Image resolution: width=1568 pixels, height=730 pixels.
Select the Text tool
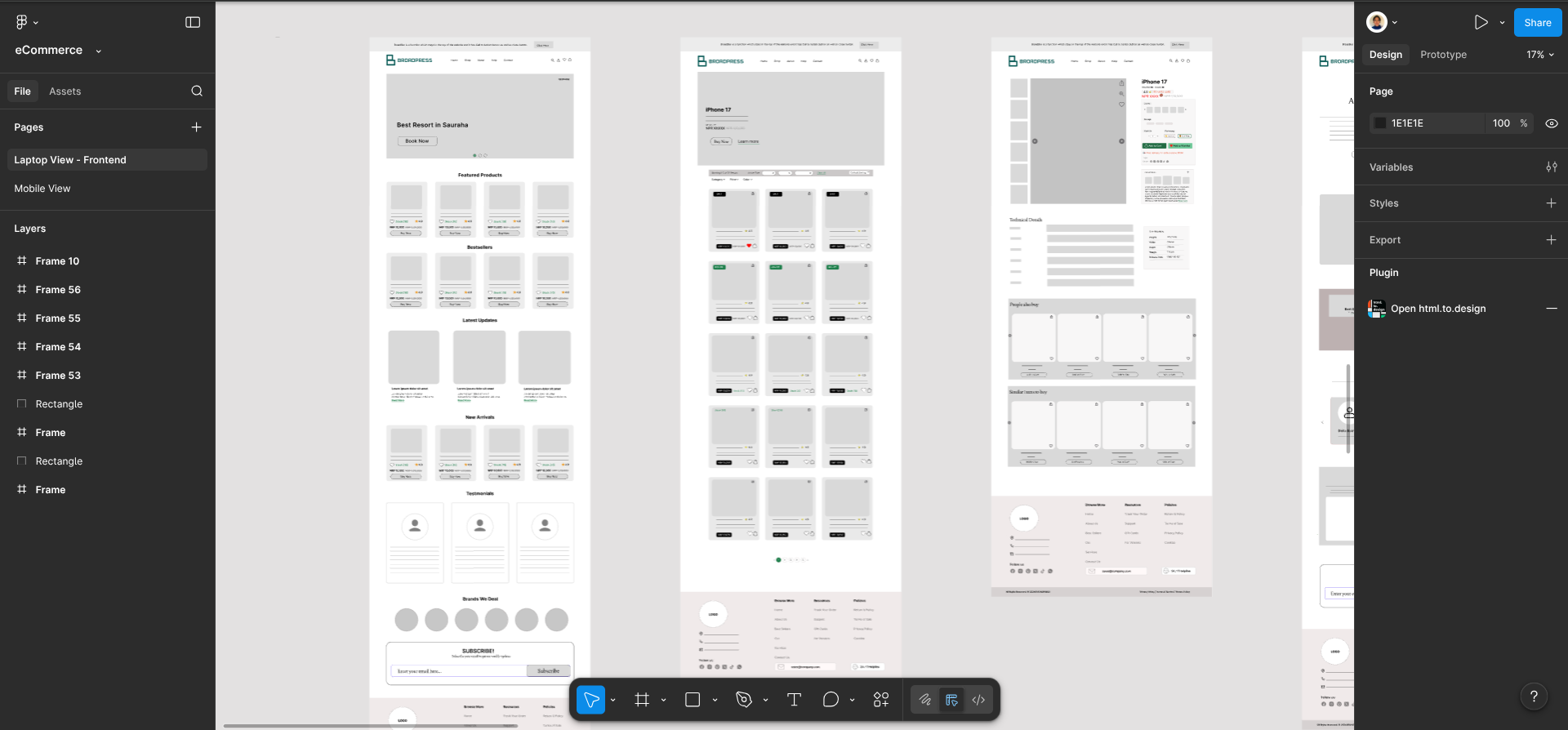click(x=794, y=700)
